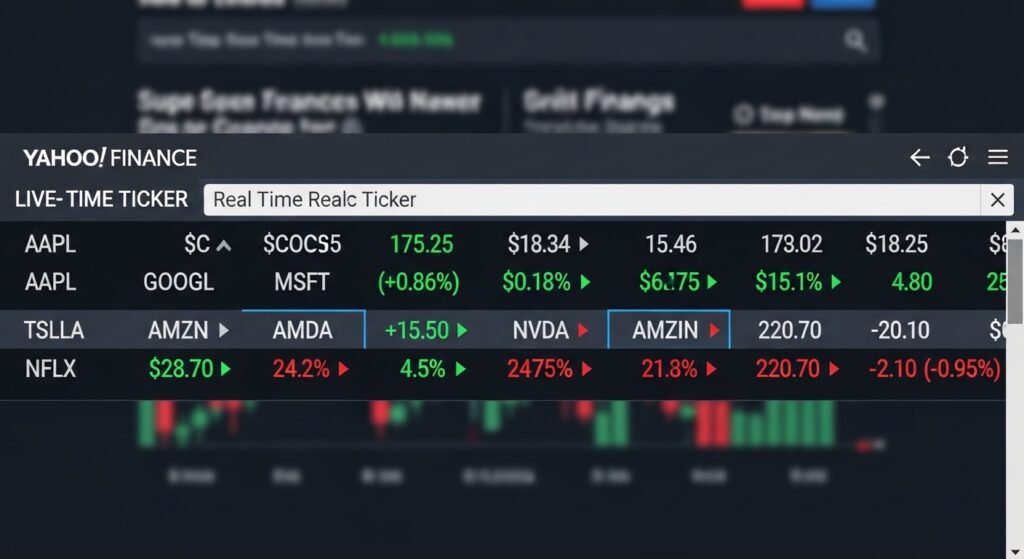Screen dimensions: 1024x559
Task: Click into the Real Time Ticker search field
Action: [590, 200]
